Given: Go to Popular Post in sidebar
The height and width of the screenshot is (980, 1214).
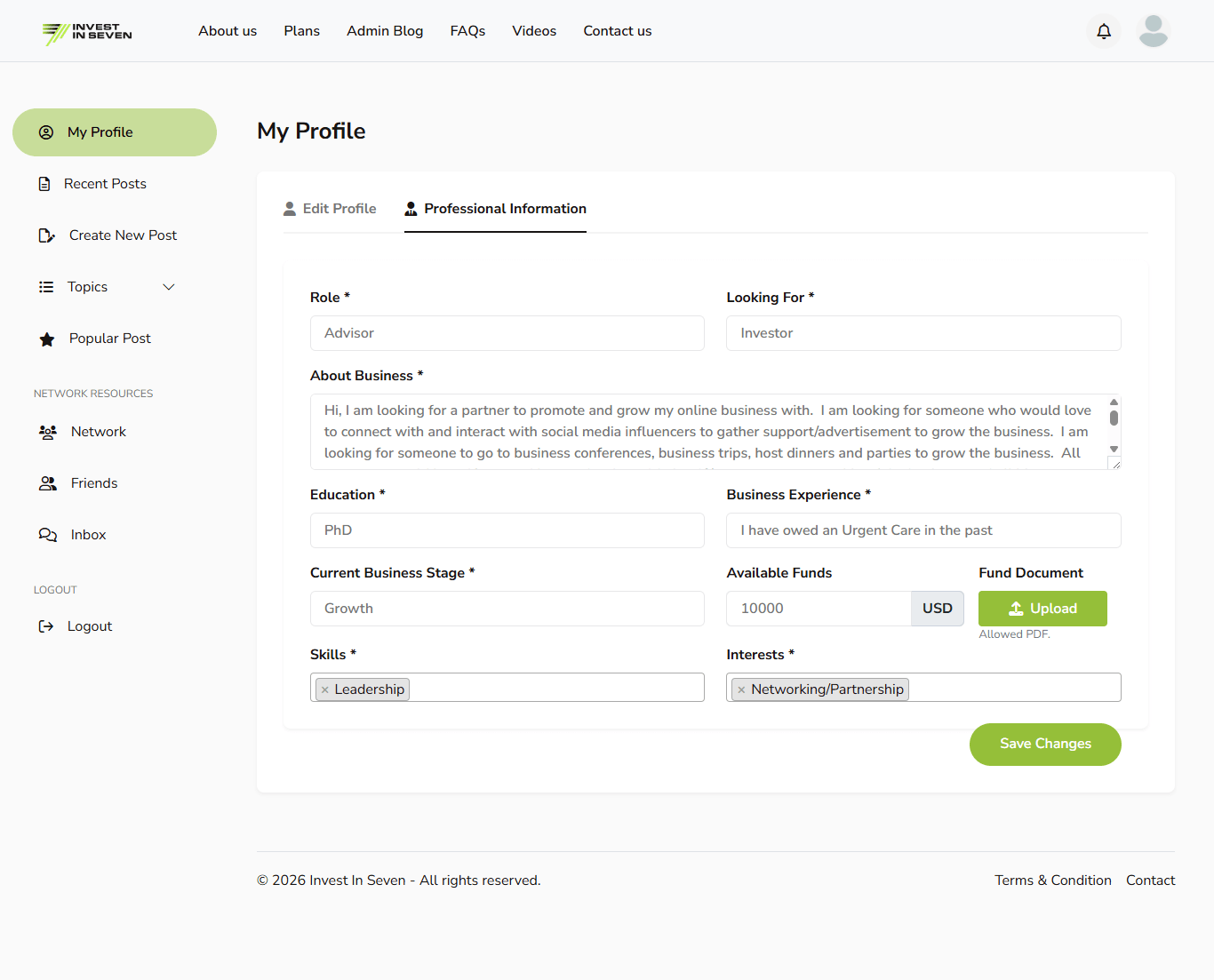Looking at the screenshot, I should click(109, 339).
